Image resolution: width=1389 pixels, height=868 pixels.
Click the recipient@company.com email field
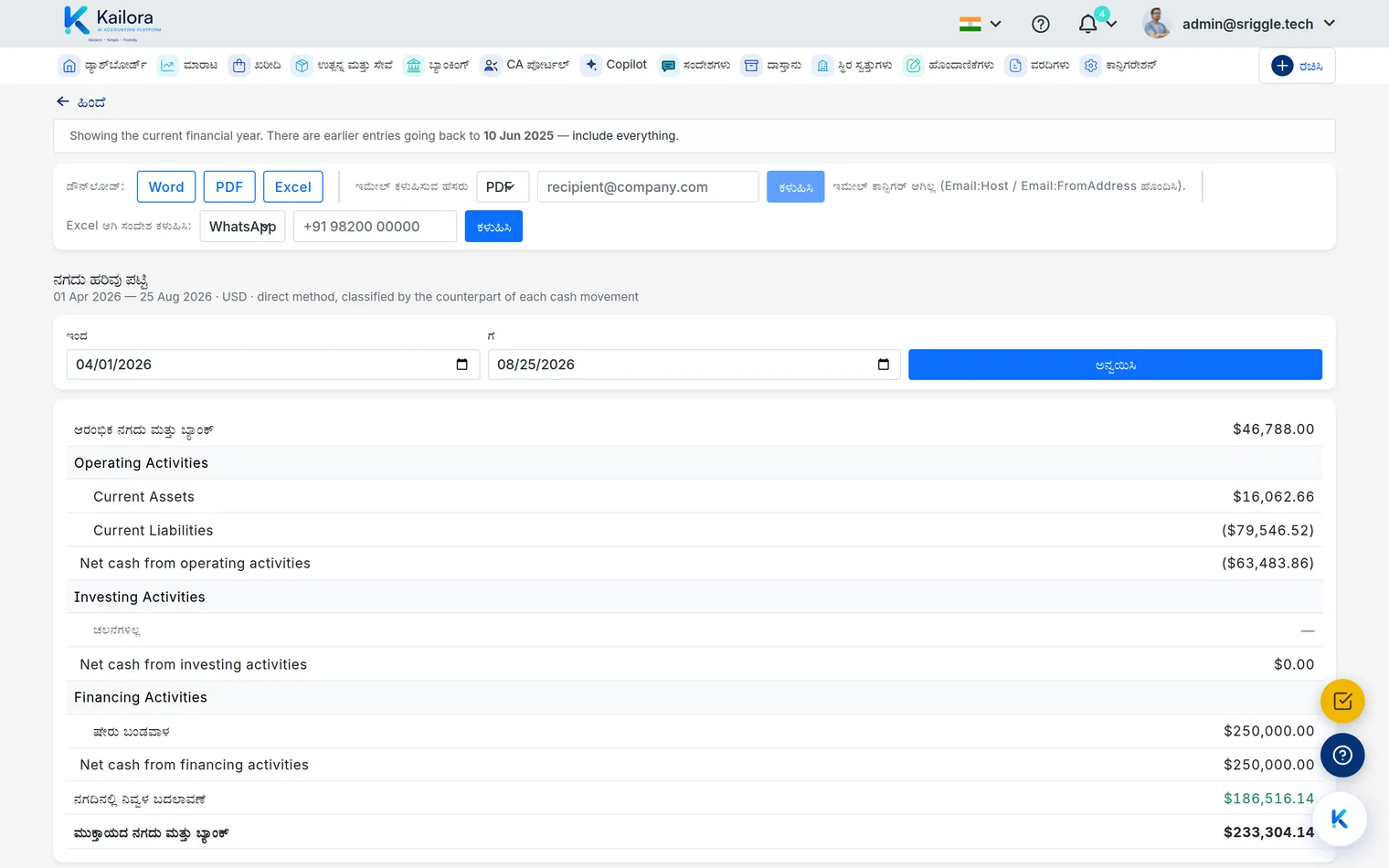point(648,186)
